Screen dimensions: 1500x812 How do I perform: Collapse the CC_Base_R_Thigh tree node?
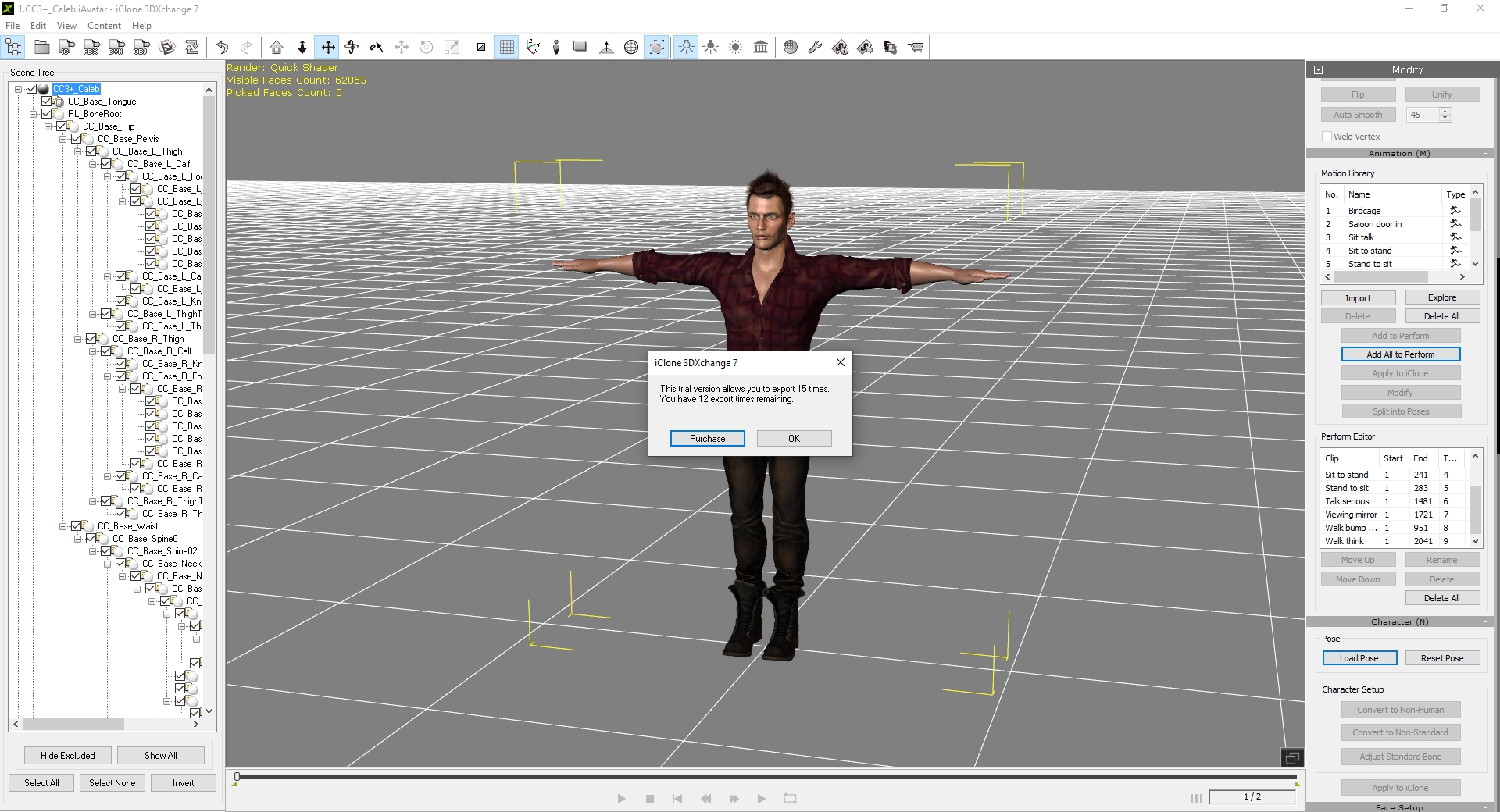78,339
